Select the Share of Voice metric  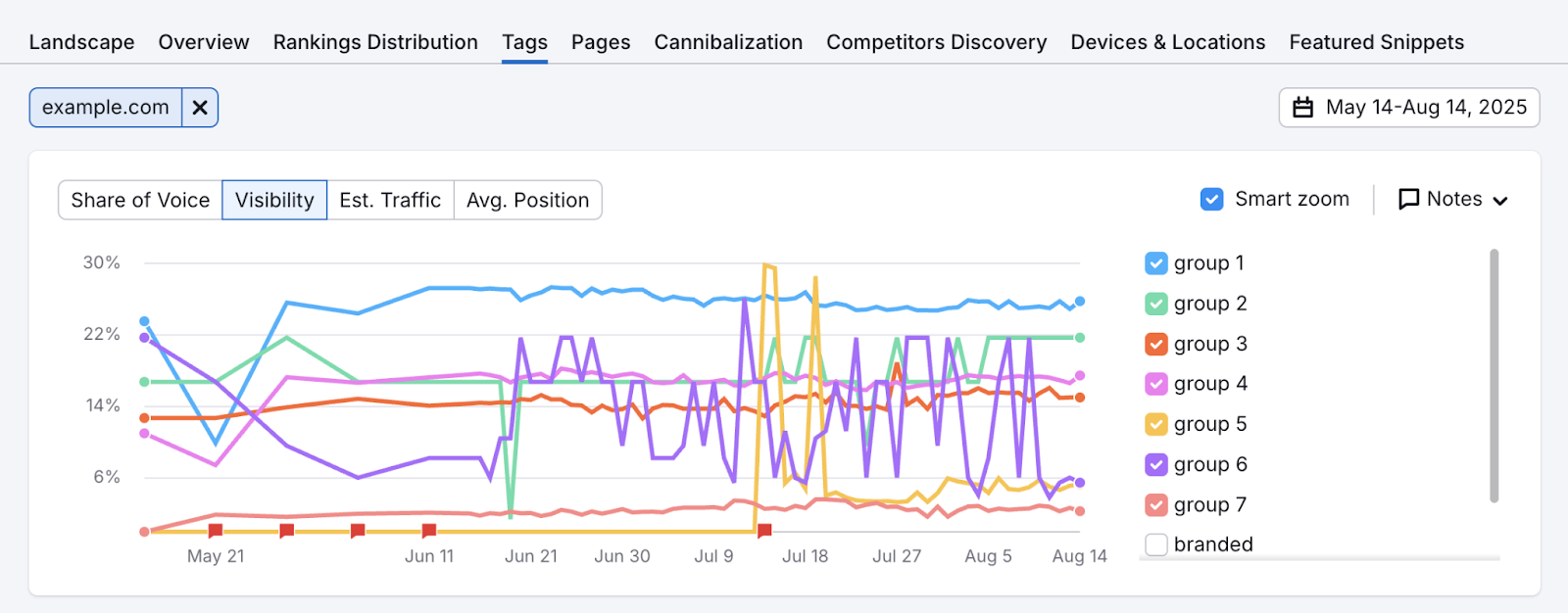[x=140, y=201]
